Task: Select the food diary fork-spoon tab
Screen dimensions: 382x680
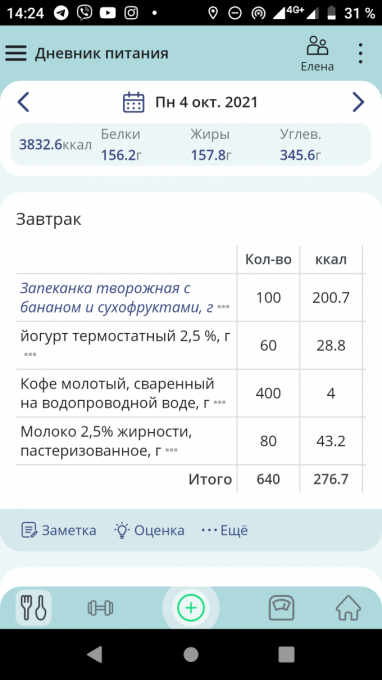Action: (34, 608)
